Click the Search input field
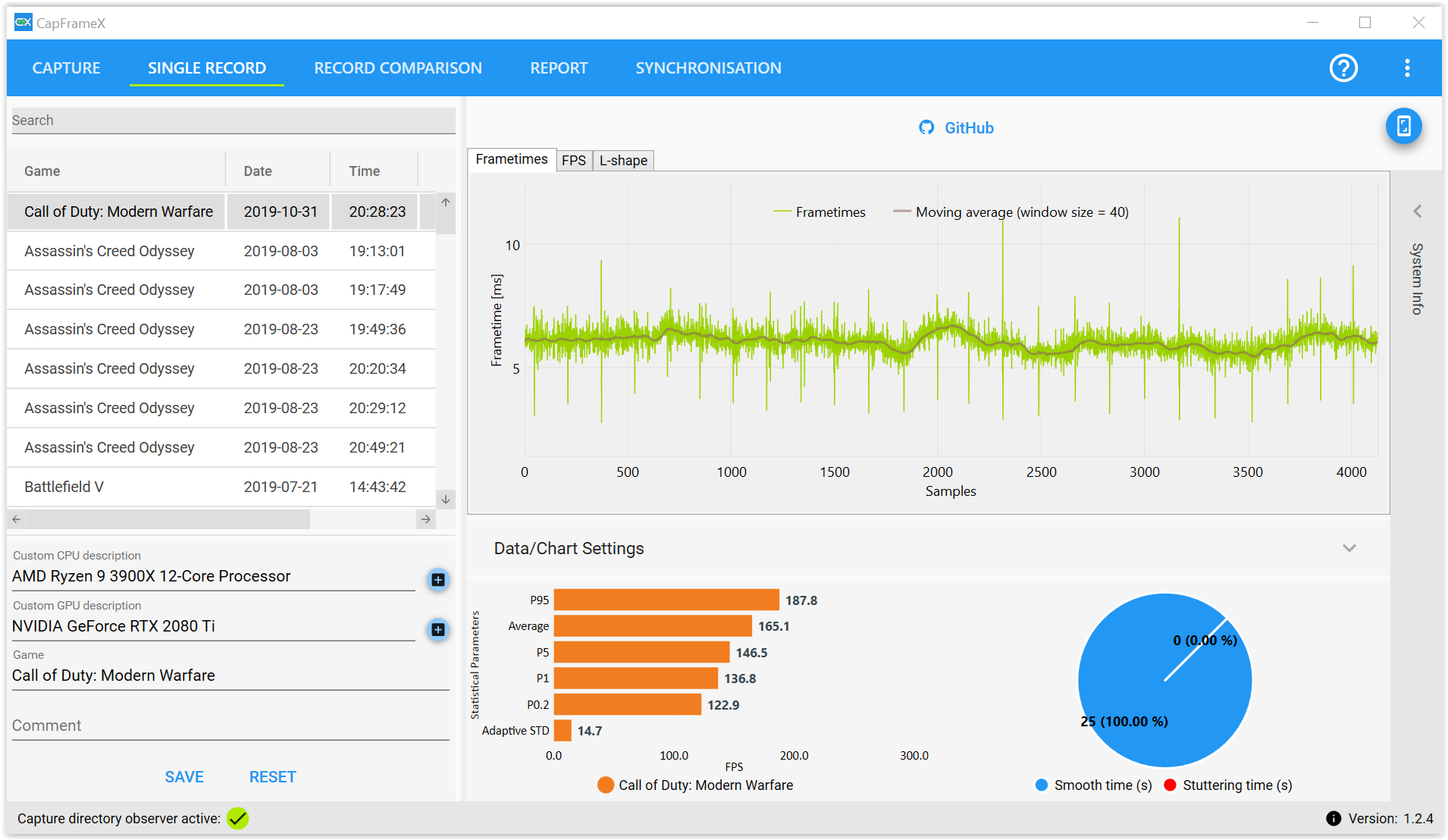 [x=233, y=121]
